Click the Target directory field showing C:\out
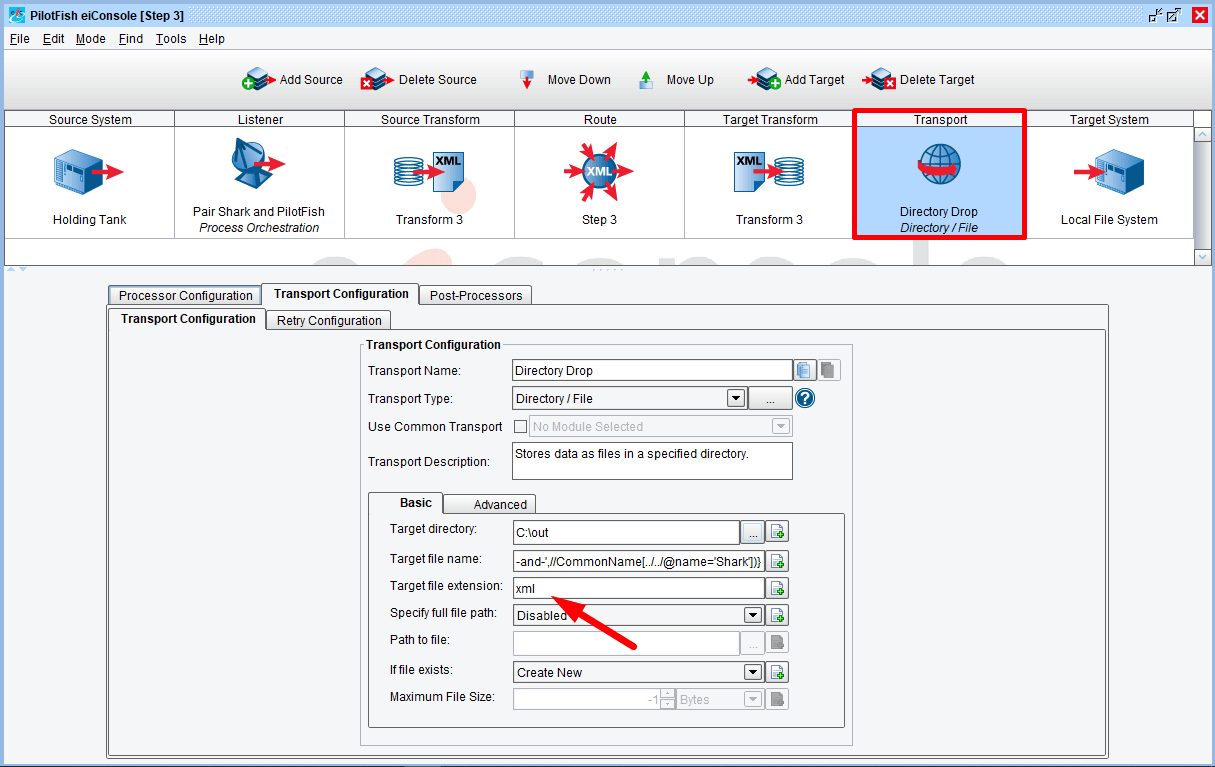The width and height of the screenshot is (1215, 767). [626, 533]
